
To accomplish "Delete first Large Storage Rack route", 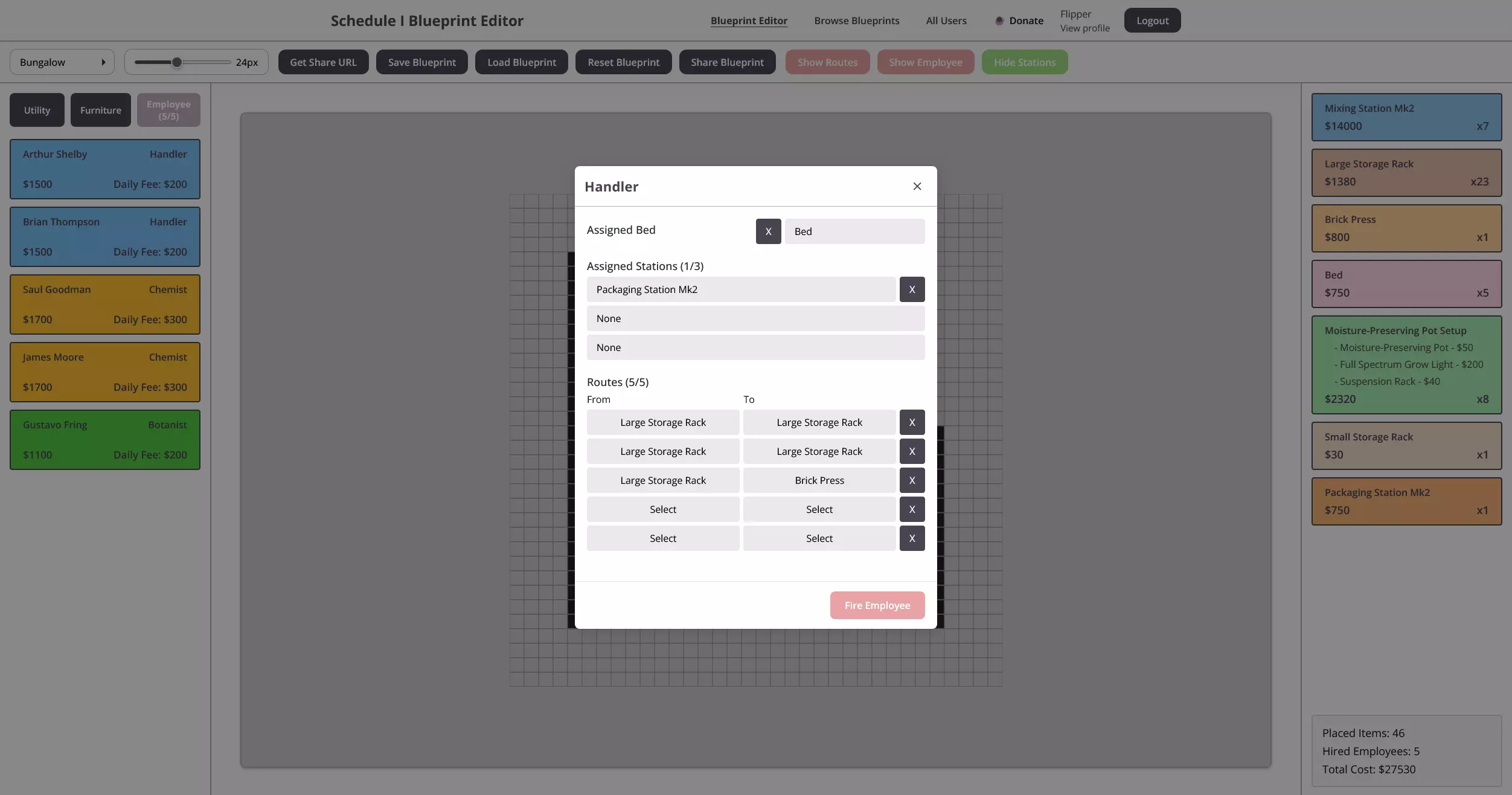I will [912, 422].
